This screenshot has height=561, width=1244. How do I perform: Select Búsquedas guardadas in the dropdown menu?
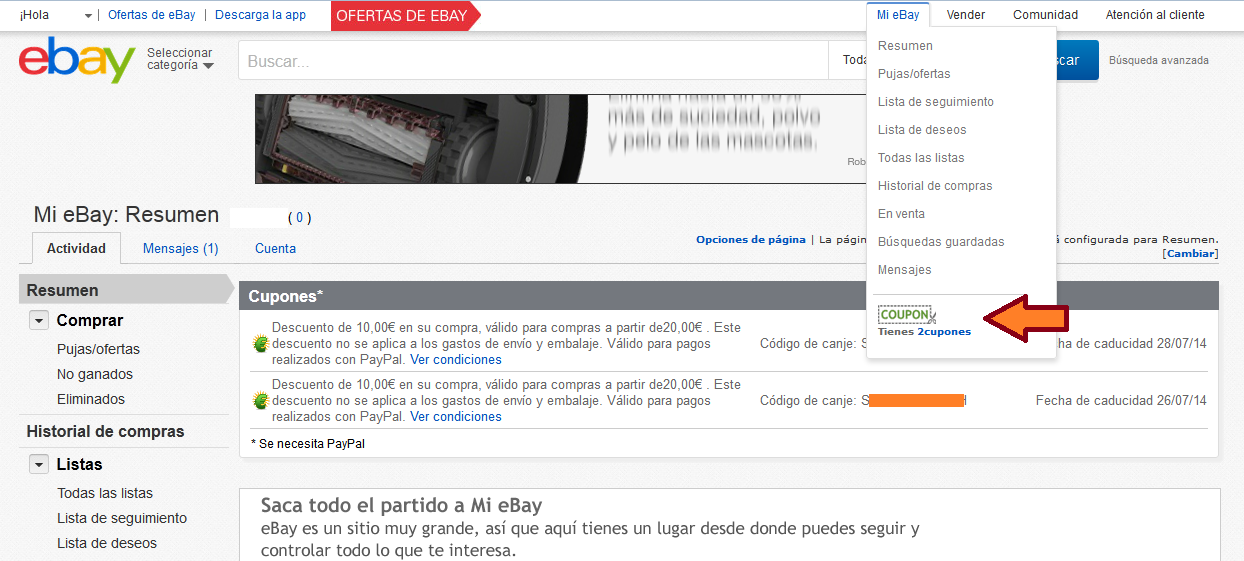pos(941,242)
